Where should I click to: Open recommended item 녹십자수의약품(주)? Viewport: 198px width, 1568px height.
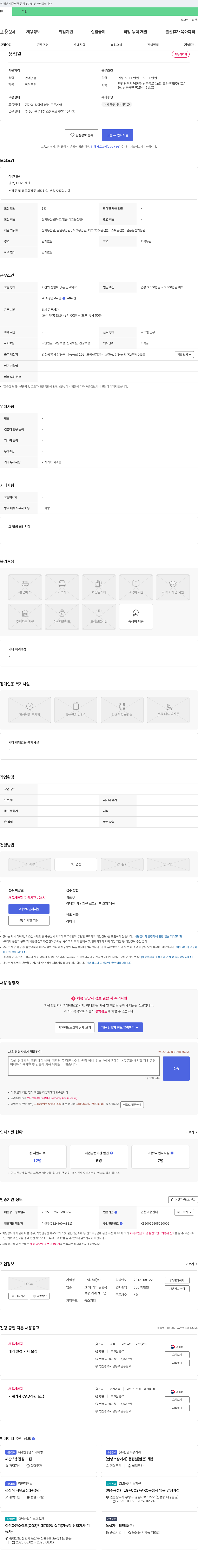[119, 1525]
